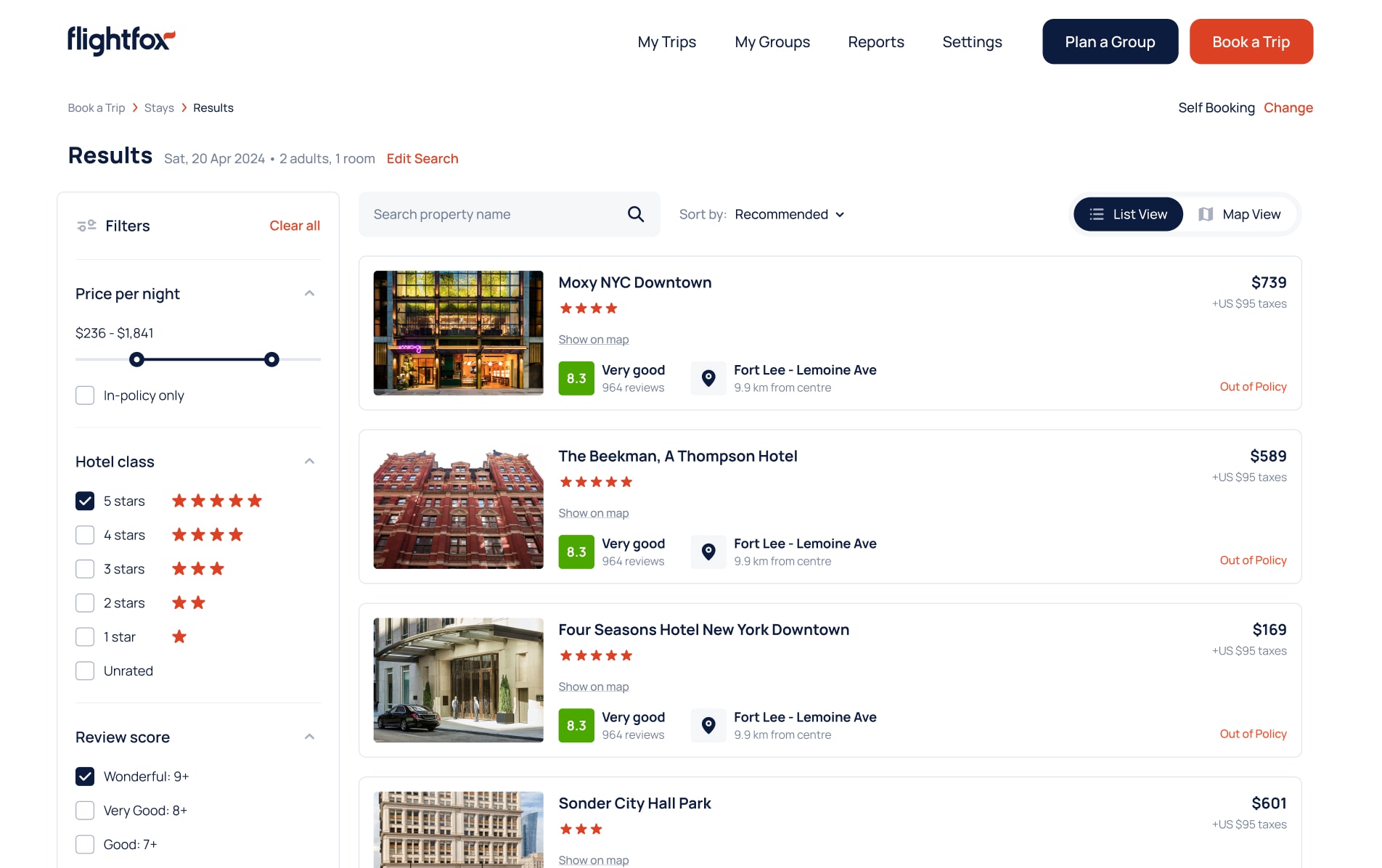Click breadcrumb arrow after Stays

(184, 107)
